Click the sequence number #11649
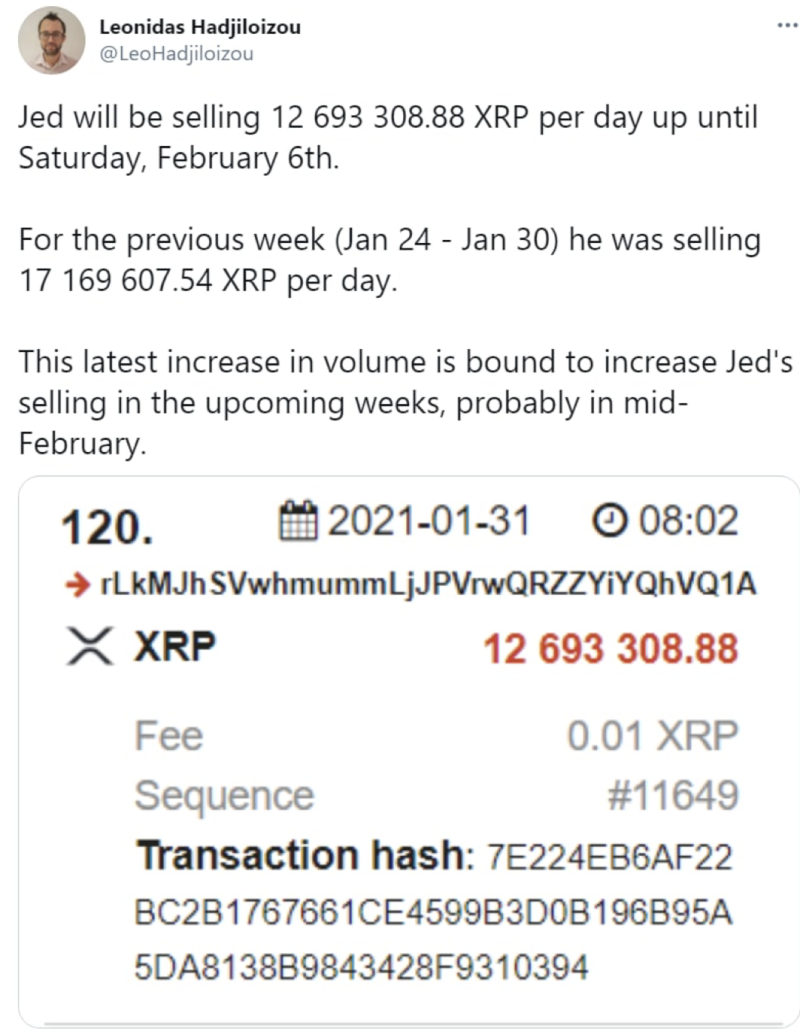800x1029 pixels. pos(673,795)
